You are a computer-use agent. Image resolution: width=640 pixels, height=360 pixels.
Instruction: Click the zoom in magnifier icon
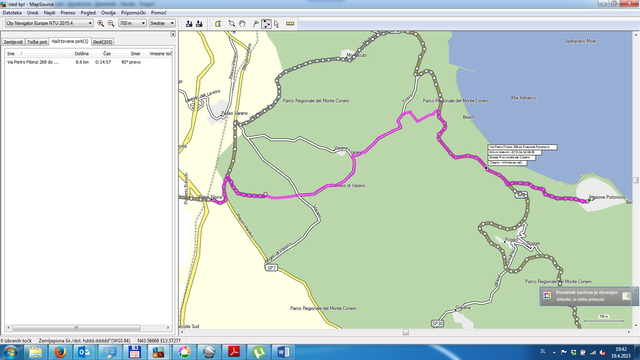point(100,24)
